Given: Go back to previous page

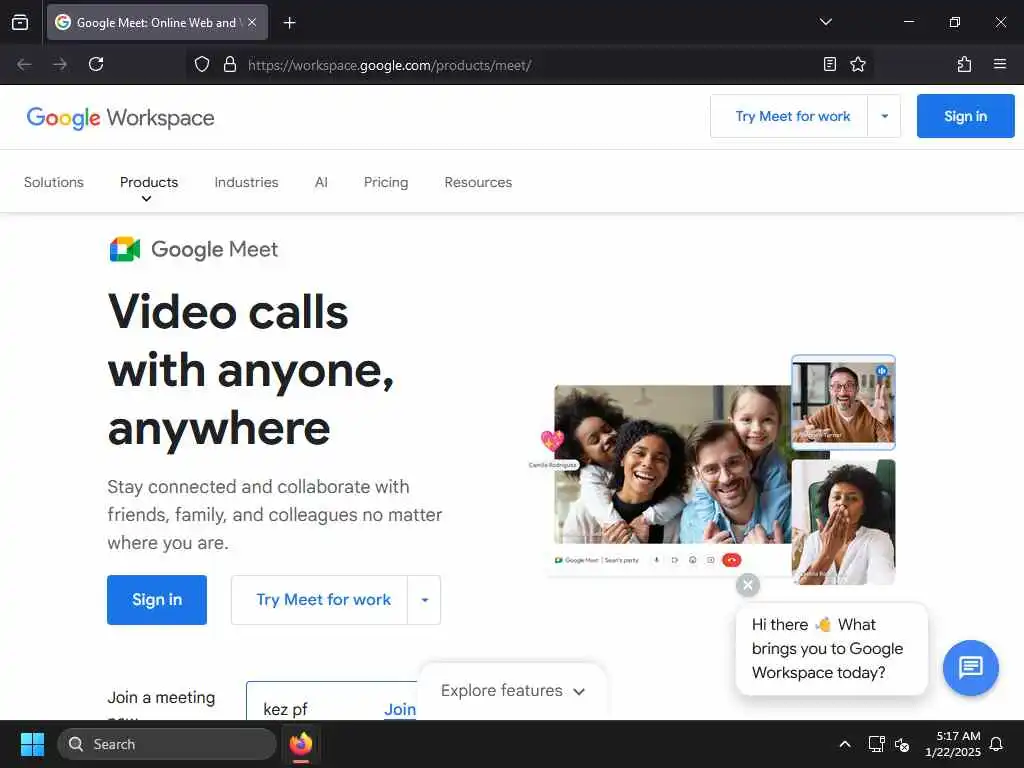Looking at the screenshot, I should (x=25, y=64).
